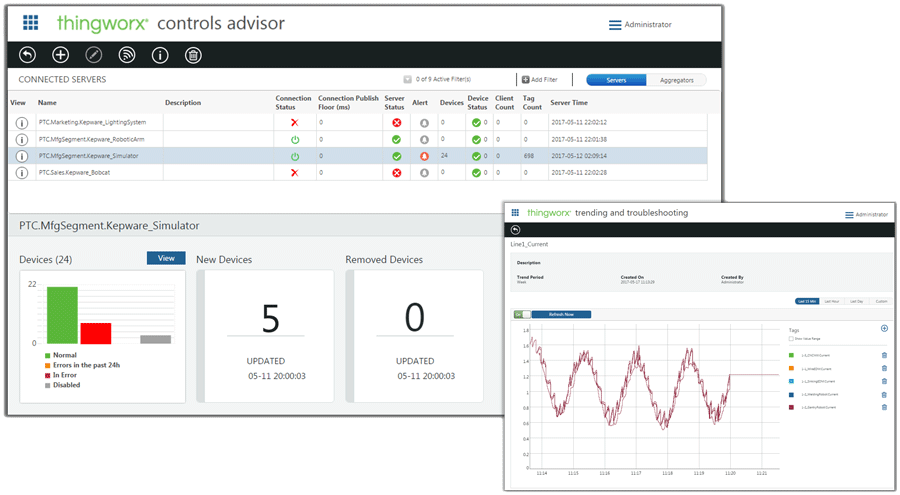The height and width of the screenshot is (495, 900).
Task: Click the maroon tag color swatch
Action: (792, 407)
